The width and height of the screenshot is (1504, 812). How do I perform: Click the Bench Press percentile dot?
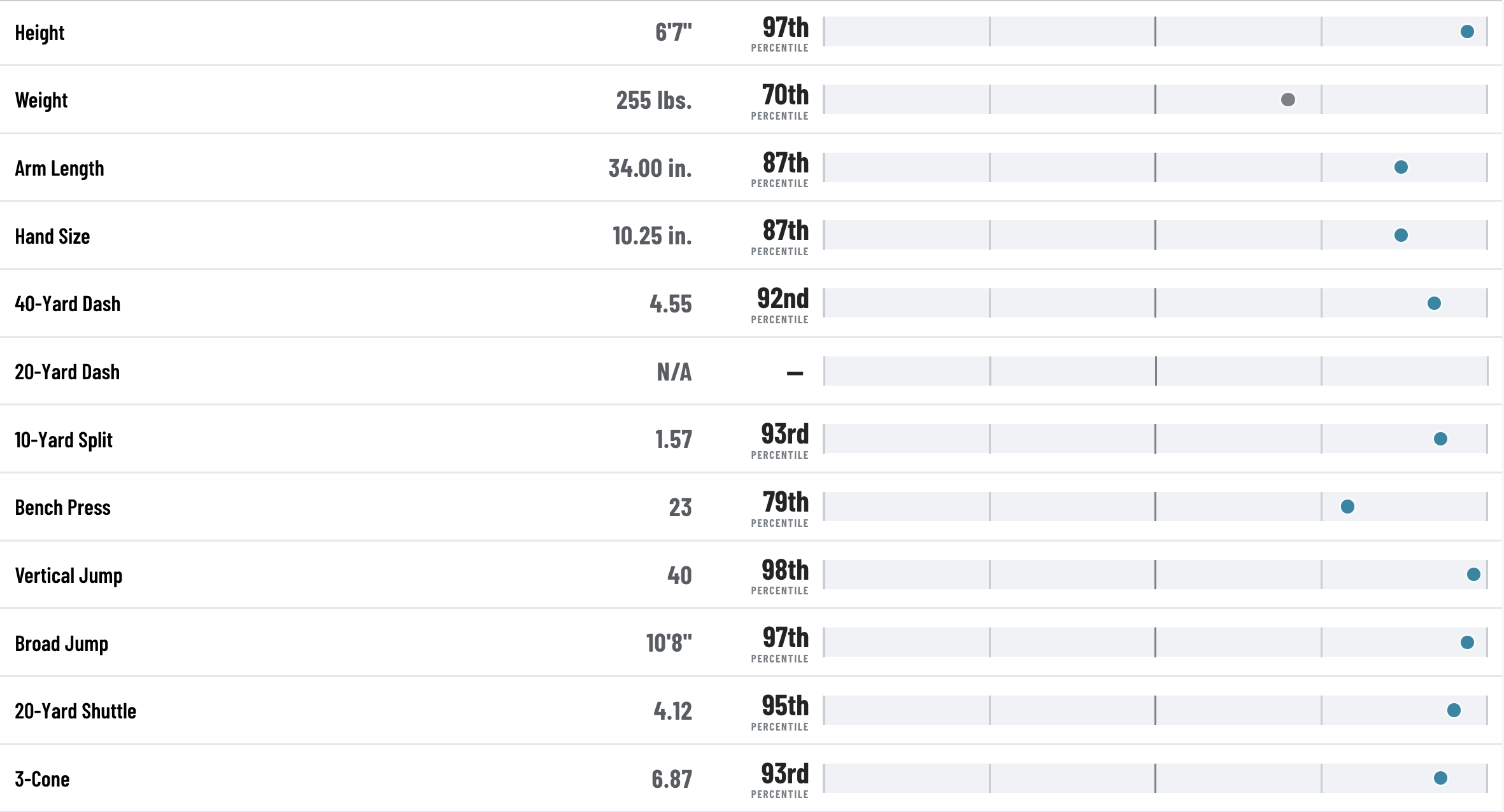point(1347,507)
